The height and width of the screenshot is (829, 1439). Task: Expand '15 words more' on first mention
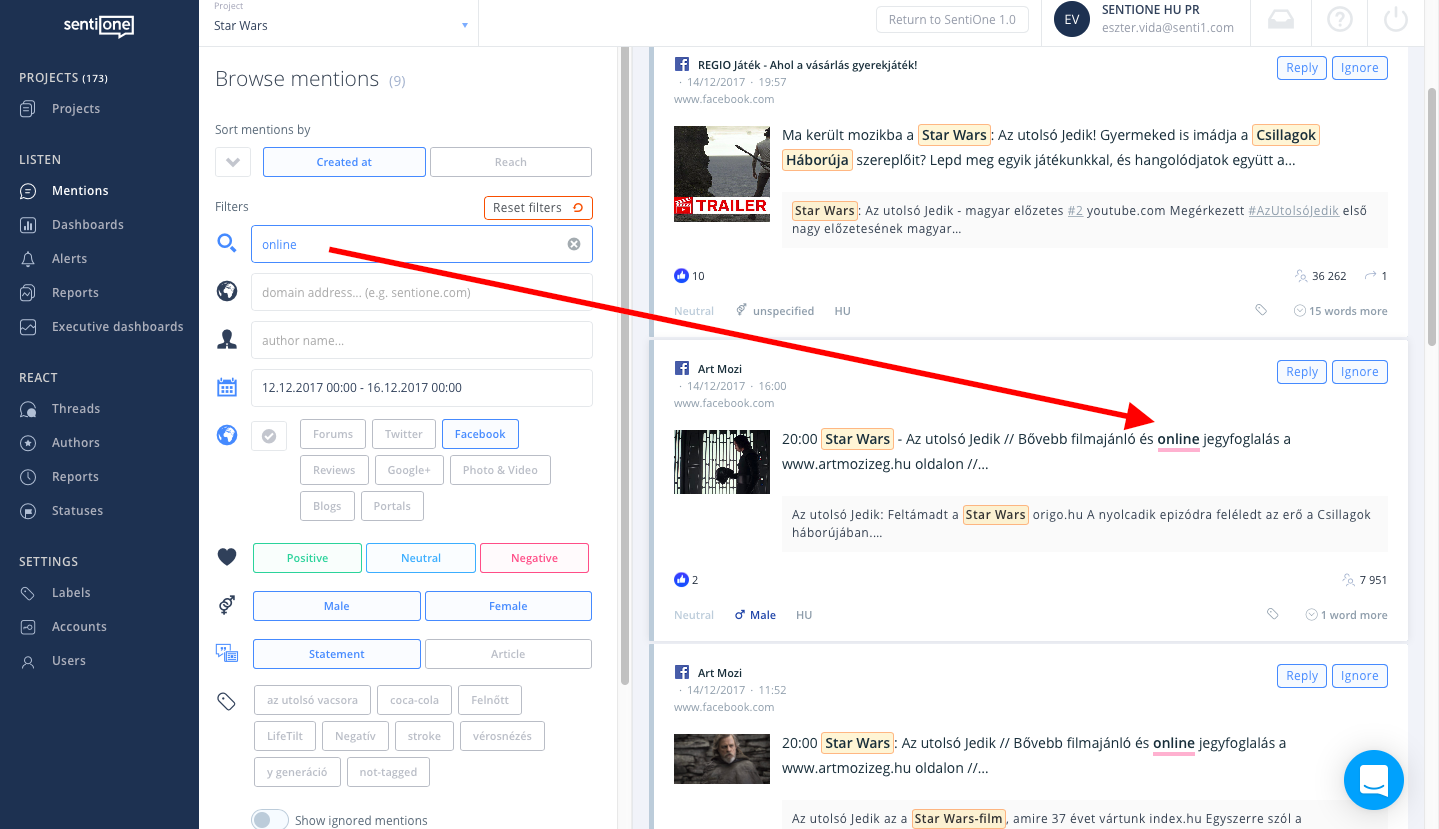1340,311
